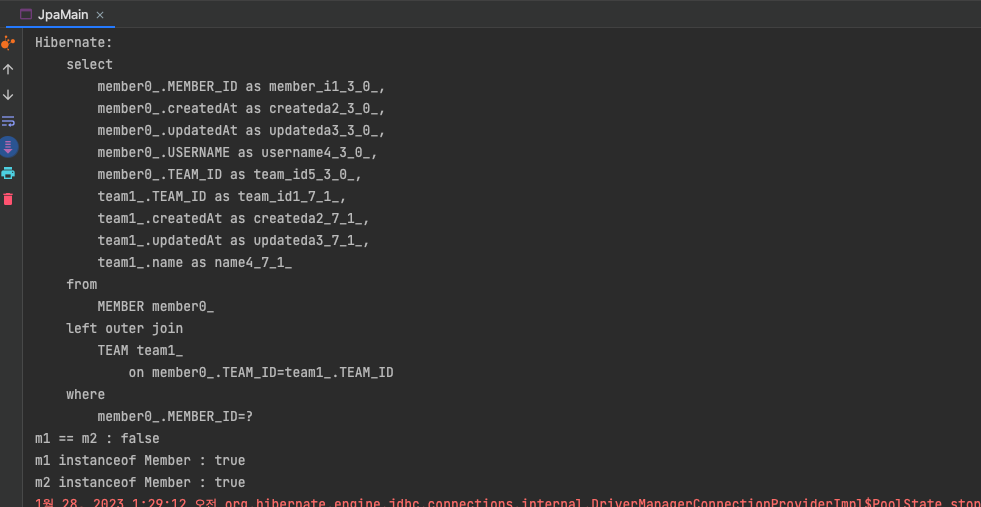Click the 'm1 == m2 : false' output line
This screenshot has width=981, height=507.
click(97, 438)
